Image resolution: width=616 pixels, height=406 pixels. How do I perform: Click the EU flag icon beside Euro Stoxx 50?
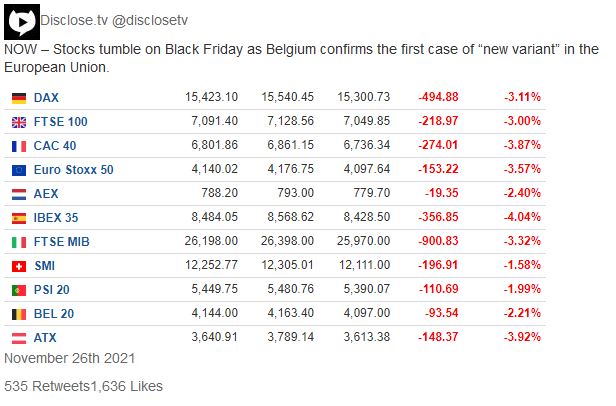[18, 169]
